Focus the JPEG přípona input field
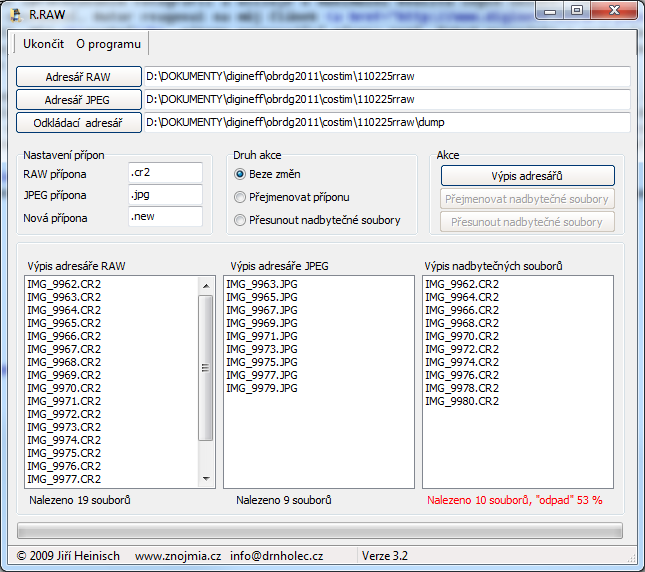The height and width of the screenshot is (572, 645). (165, 195)
